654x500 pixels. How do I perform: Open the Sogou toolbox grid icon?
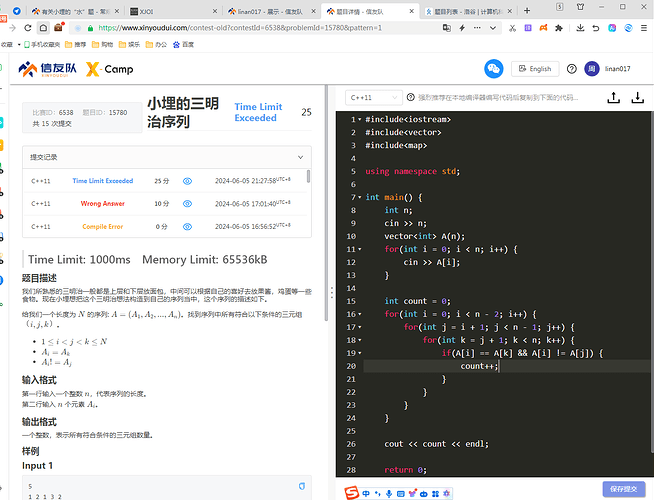point(435,494)
